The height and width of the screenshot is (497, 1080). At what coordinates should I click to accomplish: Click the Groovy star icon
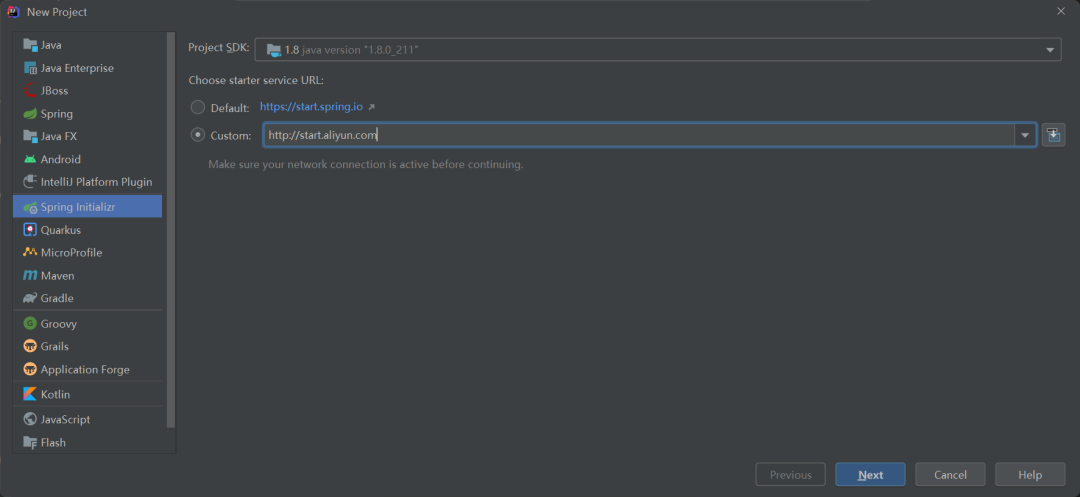coord(30,324)
